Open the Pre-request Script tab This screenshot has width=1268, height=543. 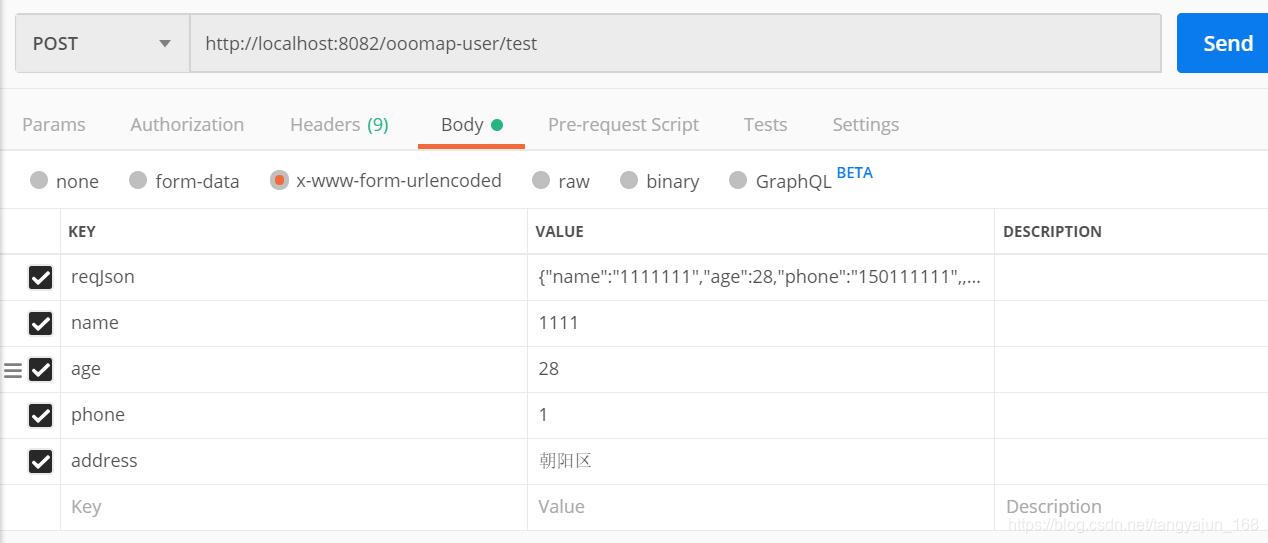point(623,125)
